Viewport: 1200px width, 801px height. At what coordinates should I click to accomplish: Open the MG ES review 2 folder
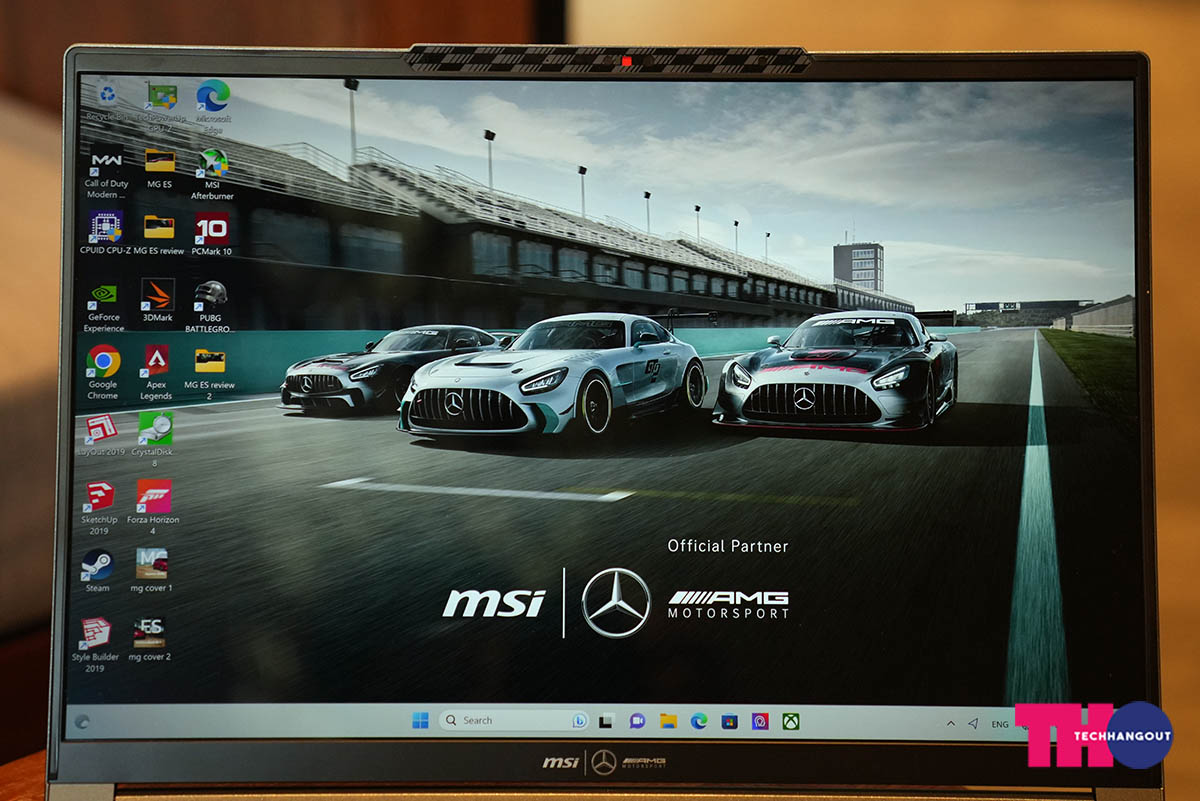tap(210, 372)
